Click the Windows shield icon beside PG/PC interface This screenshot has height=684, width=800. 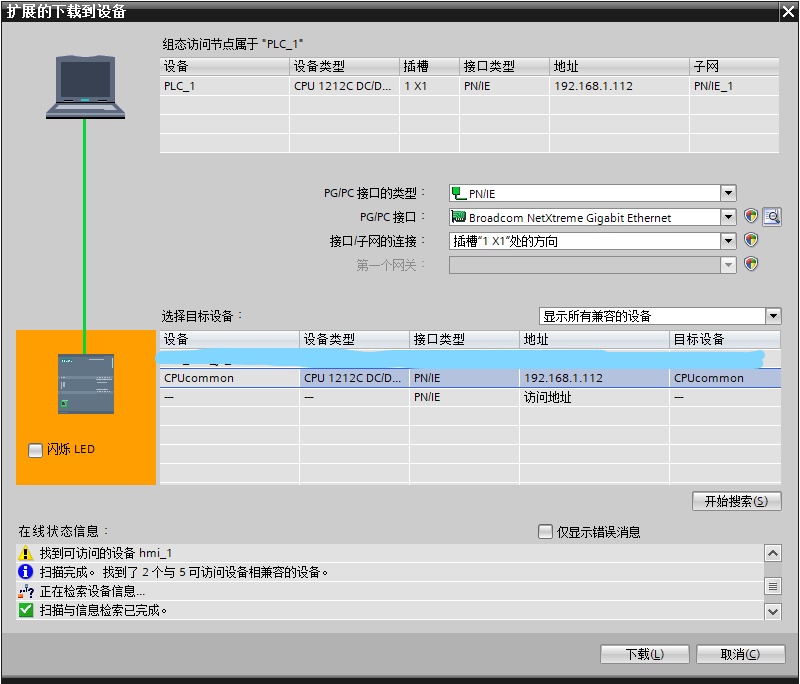[x=751, y=217]
